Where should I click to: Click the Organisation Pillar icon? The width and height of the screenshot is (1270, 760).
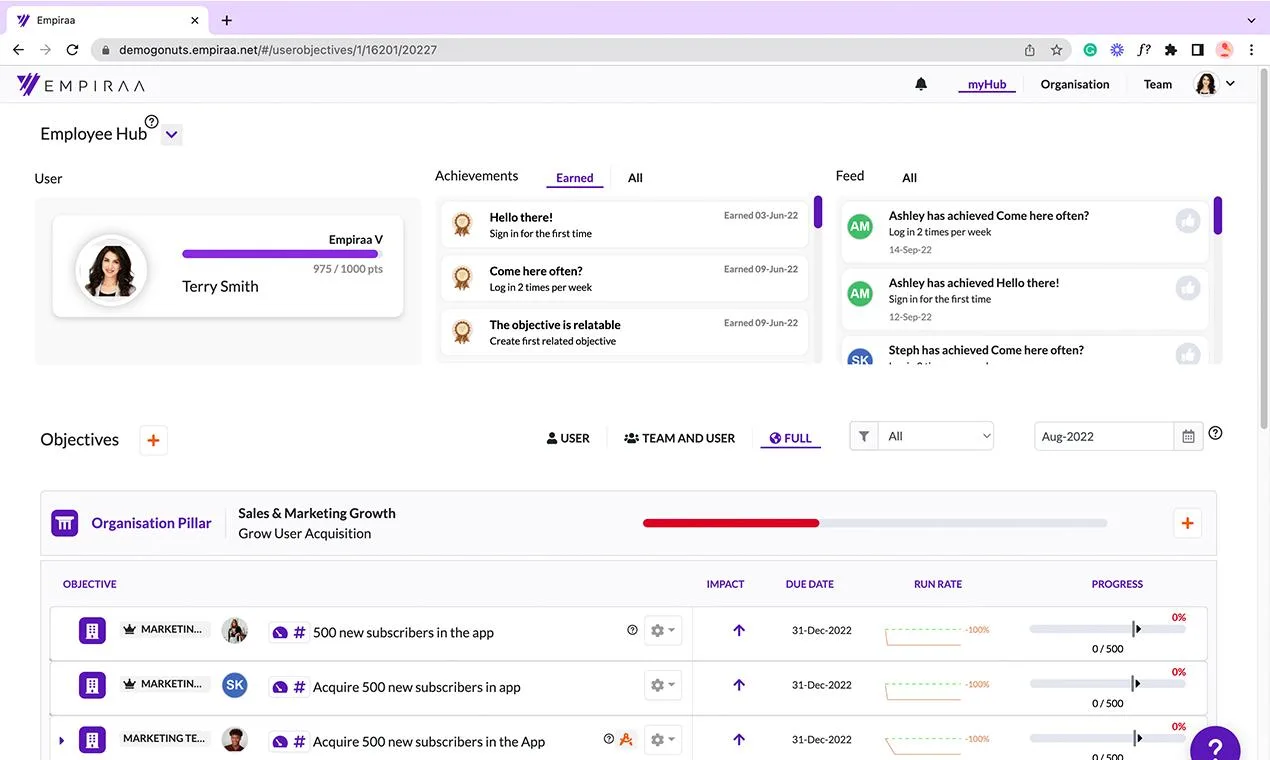click(x=65, y=523)
